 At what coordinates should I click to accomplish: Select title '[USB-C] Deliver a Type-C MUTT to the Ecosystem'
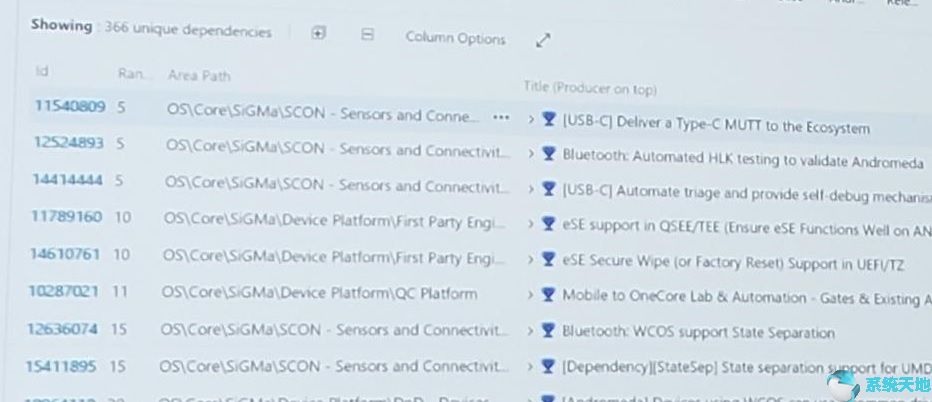click(716, 124)
